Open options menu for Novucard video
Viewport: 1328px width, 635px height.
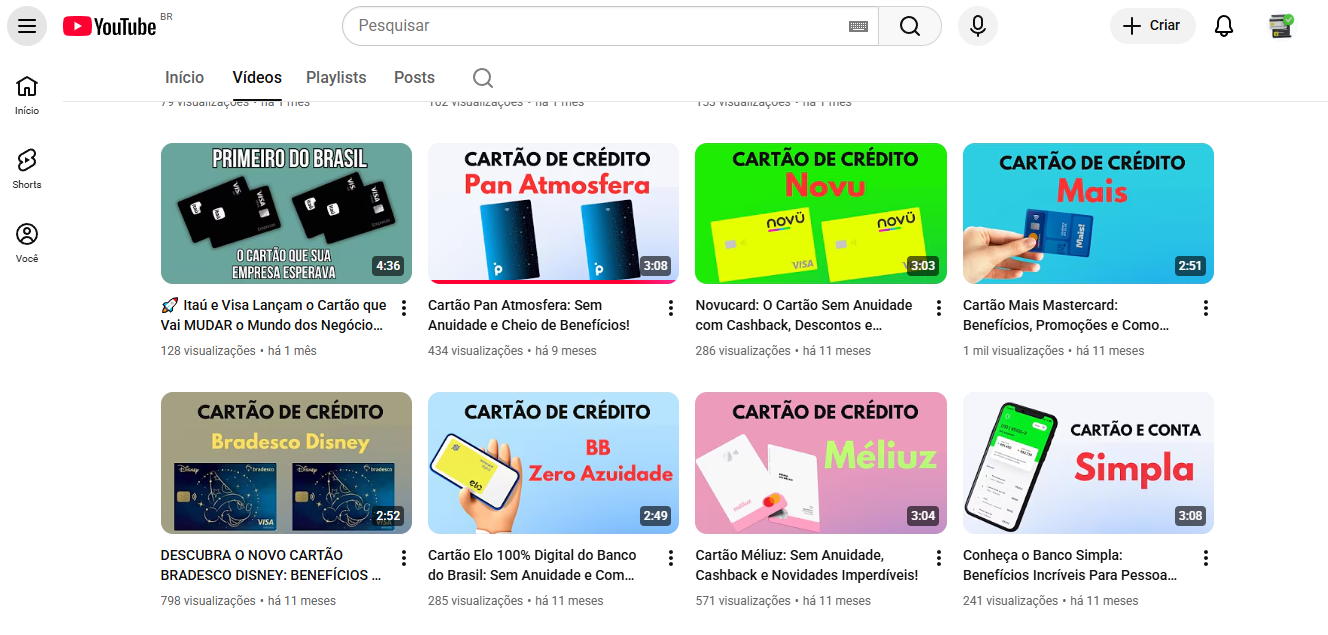[939, 308]
